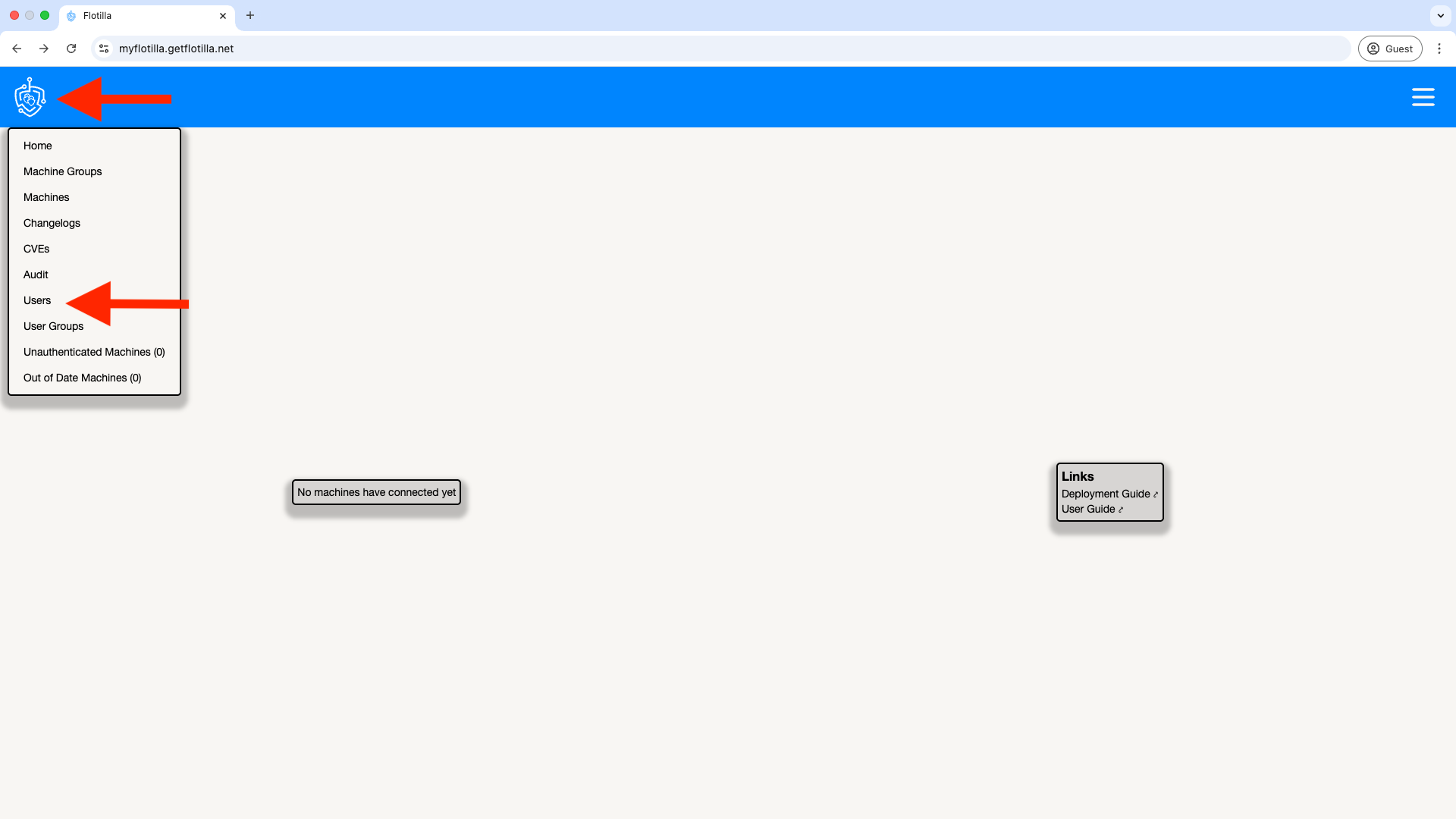
Task: Click the tab search chevron
Action: [x=1440, y=15]
